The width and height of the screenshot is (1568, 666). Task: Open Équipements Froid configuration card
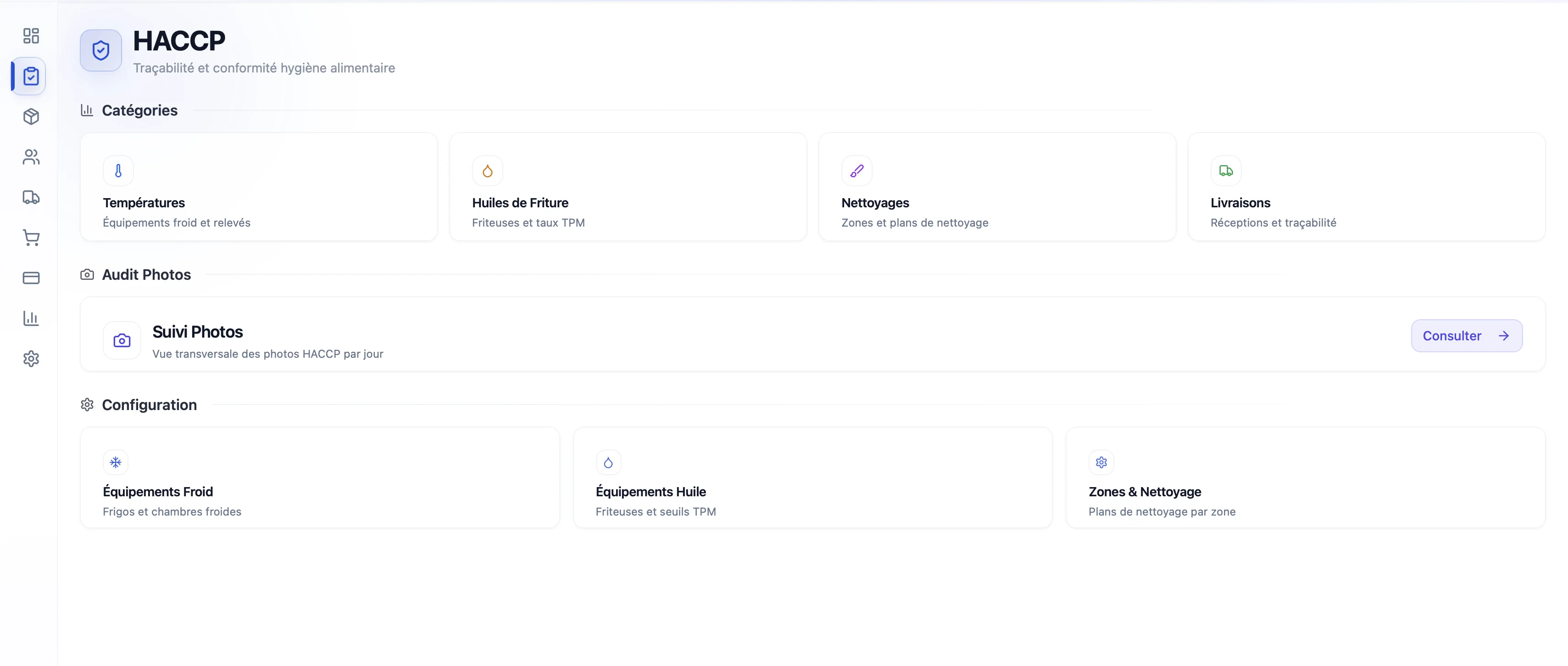click(319, 477)
